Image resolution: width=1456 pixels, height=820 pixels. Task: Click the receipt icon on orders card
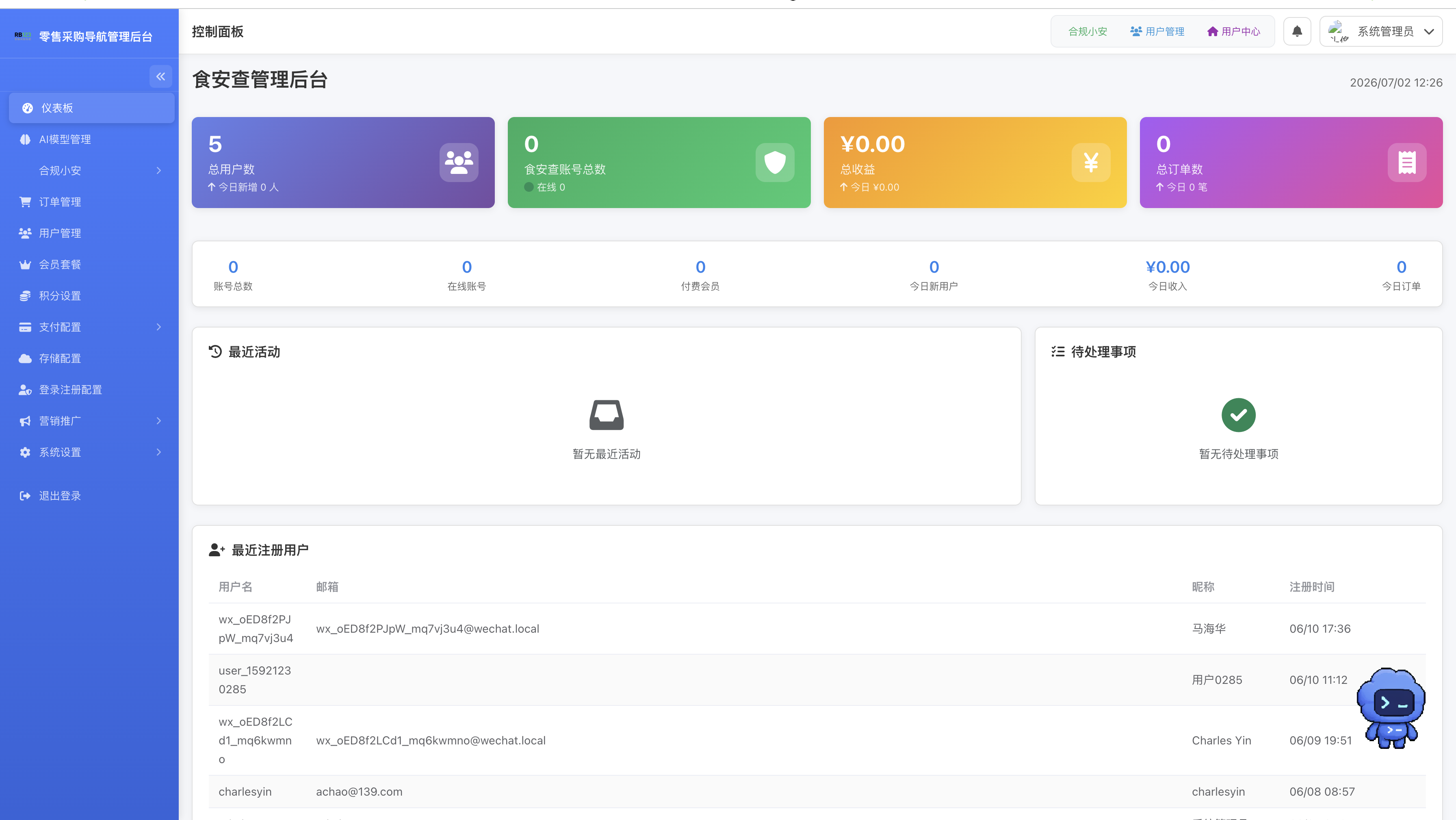pyautogui.click(x=1407, y=162)
